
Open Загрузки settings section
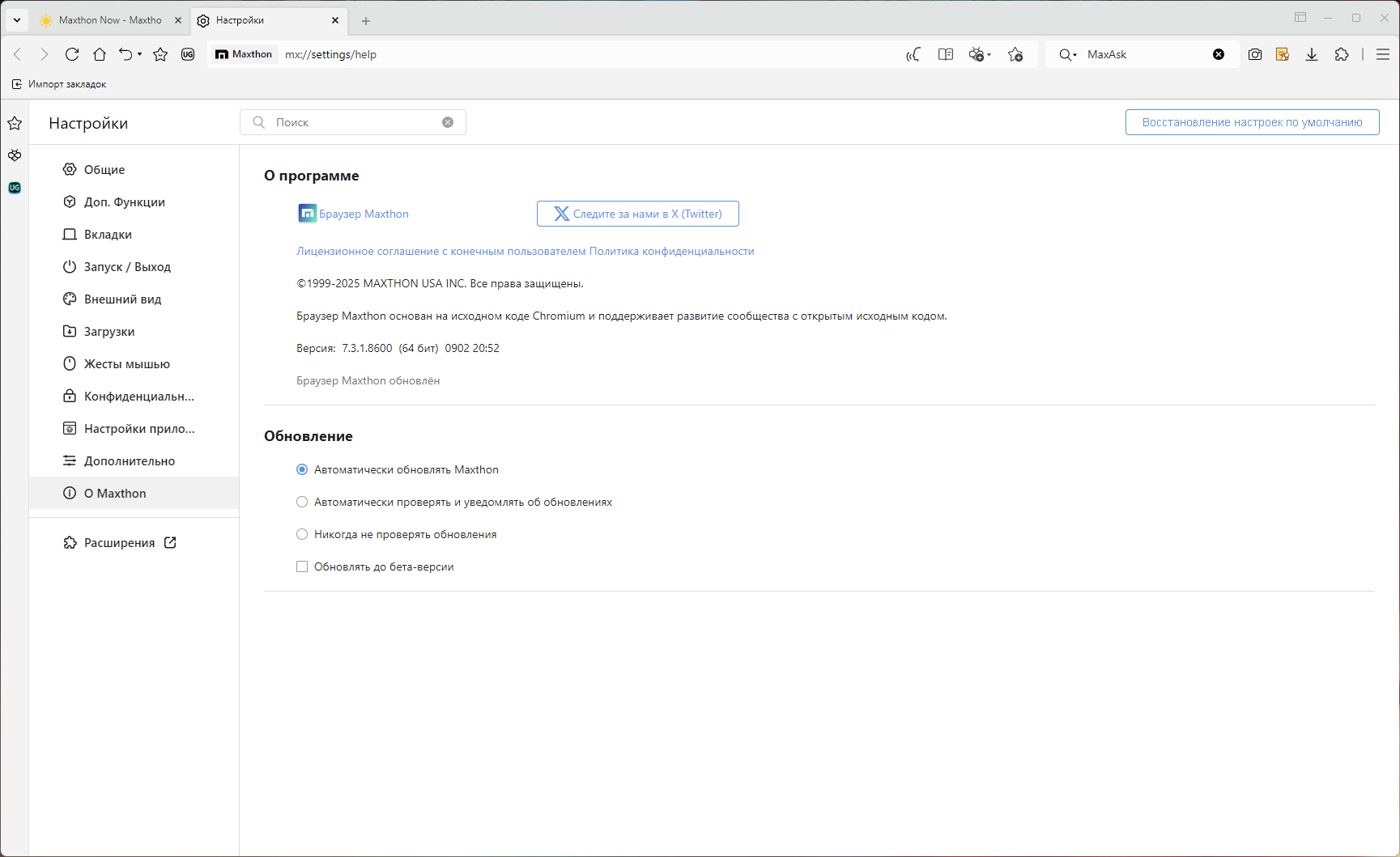tap(134, 331)
